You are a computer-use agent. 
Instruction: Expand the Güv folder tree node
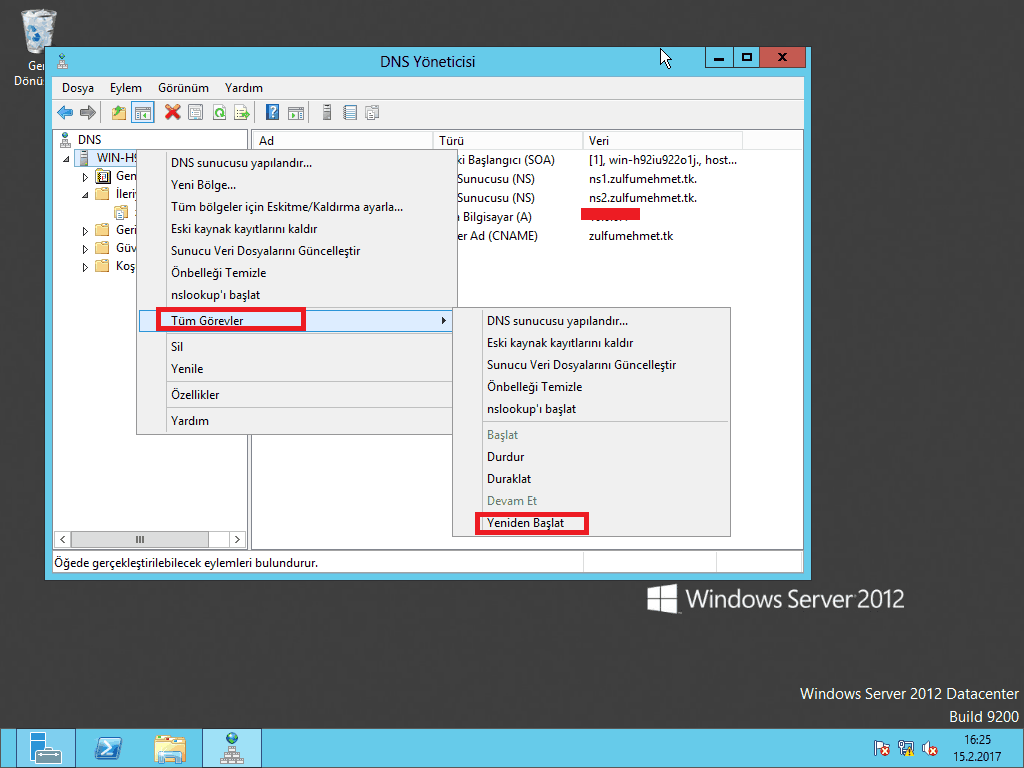(x=86, y=248)
